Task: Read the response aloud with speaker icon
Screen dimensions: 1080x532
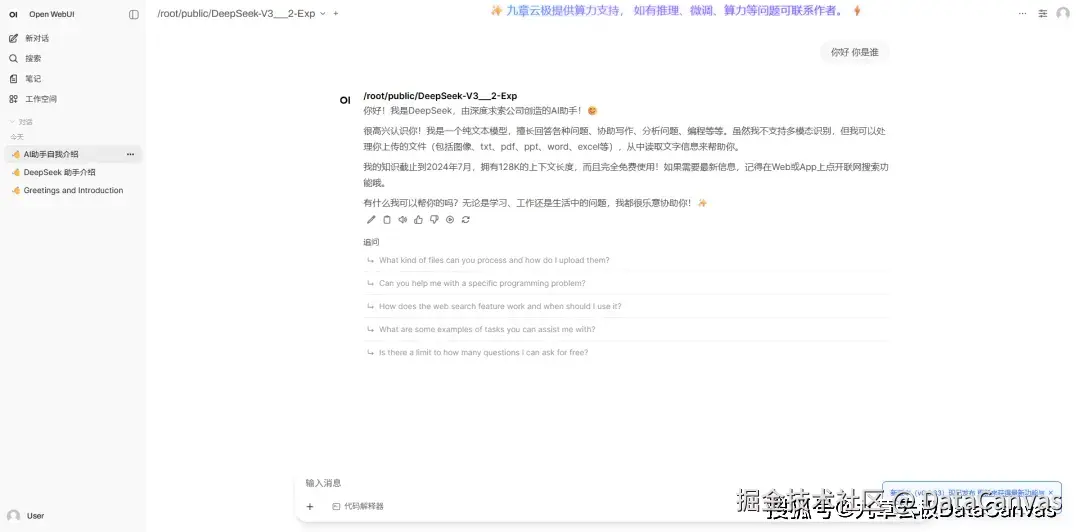Action: [x=402, y=220]
